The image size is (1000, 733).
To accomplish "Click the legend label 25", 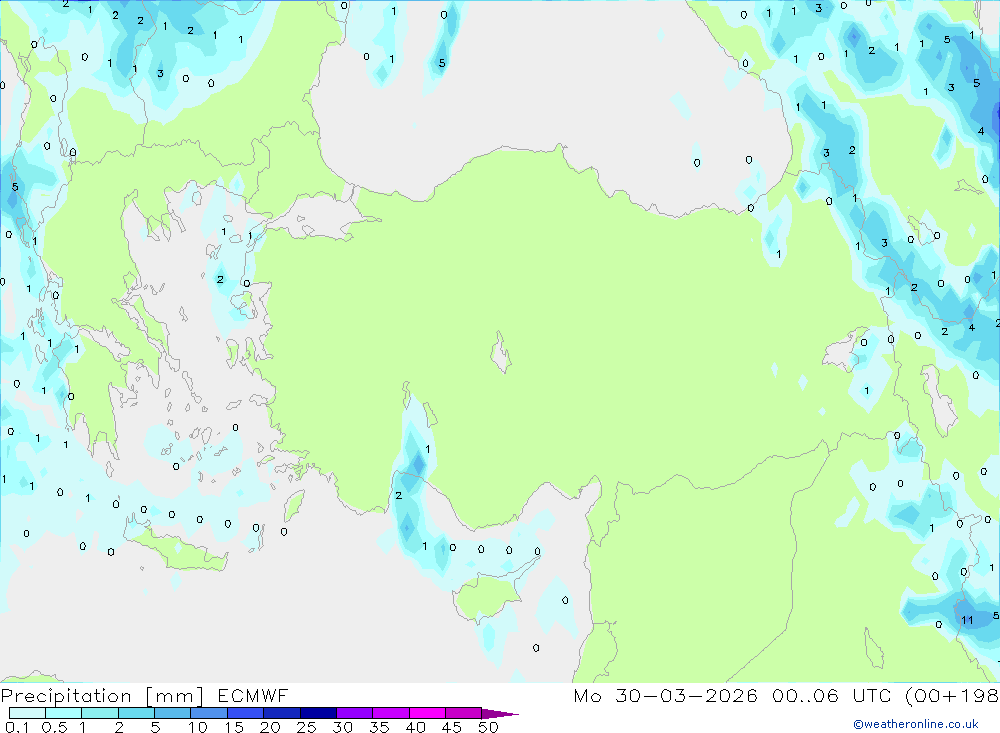I will 306,727.
